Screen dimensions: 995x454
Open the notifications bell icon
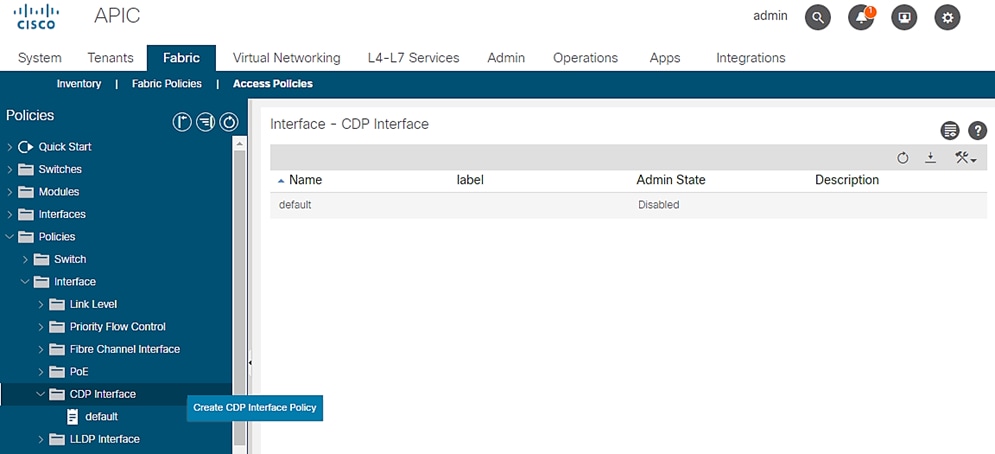[861, 17]
